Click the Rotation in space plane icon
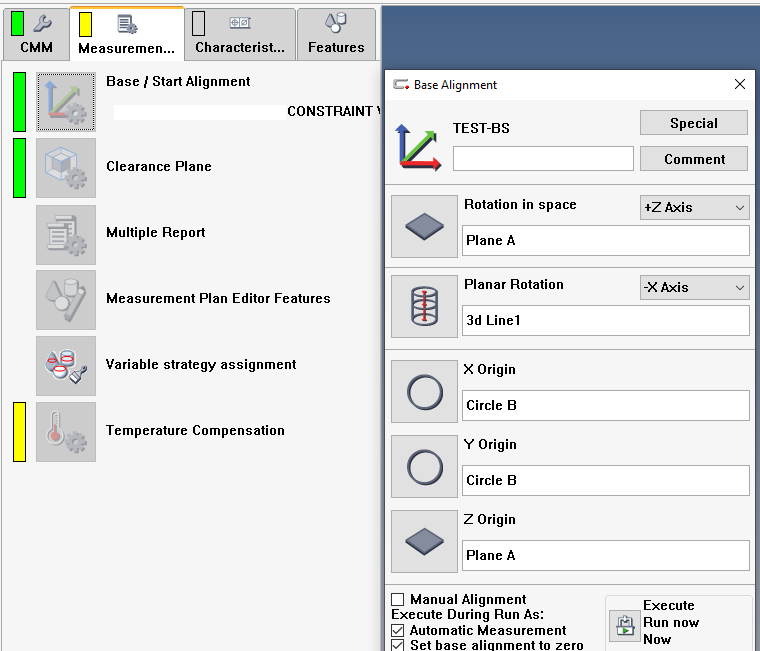The width and height of the screenshot is (760, 651). coord(425,226)
